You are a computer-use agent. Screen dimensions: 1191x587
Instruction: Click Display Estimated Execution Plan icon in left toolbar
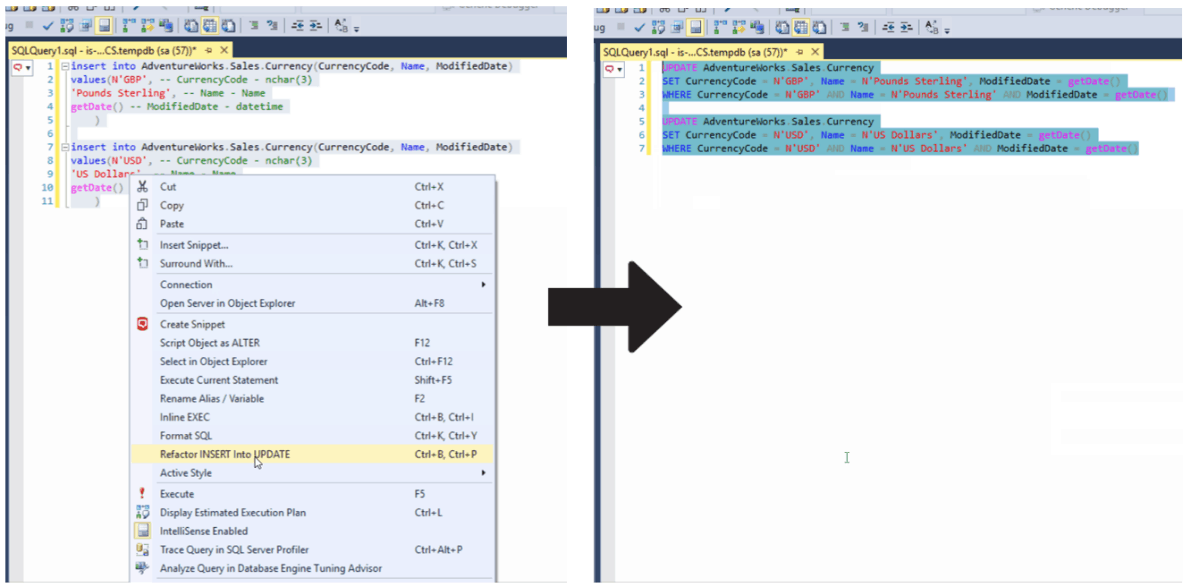click(67, 26)
